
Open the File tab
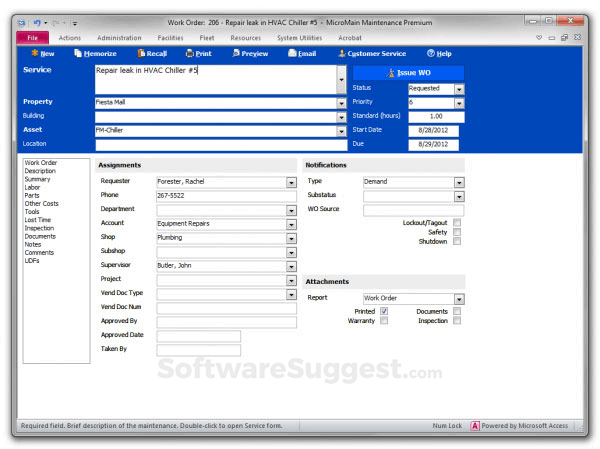pos(33,38)
